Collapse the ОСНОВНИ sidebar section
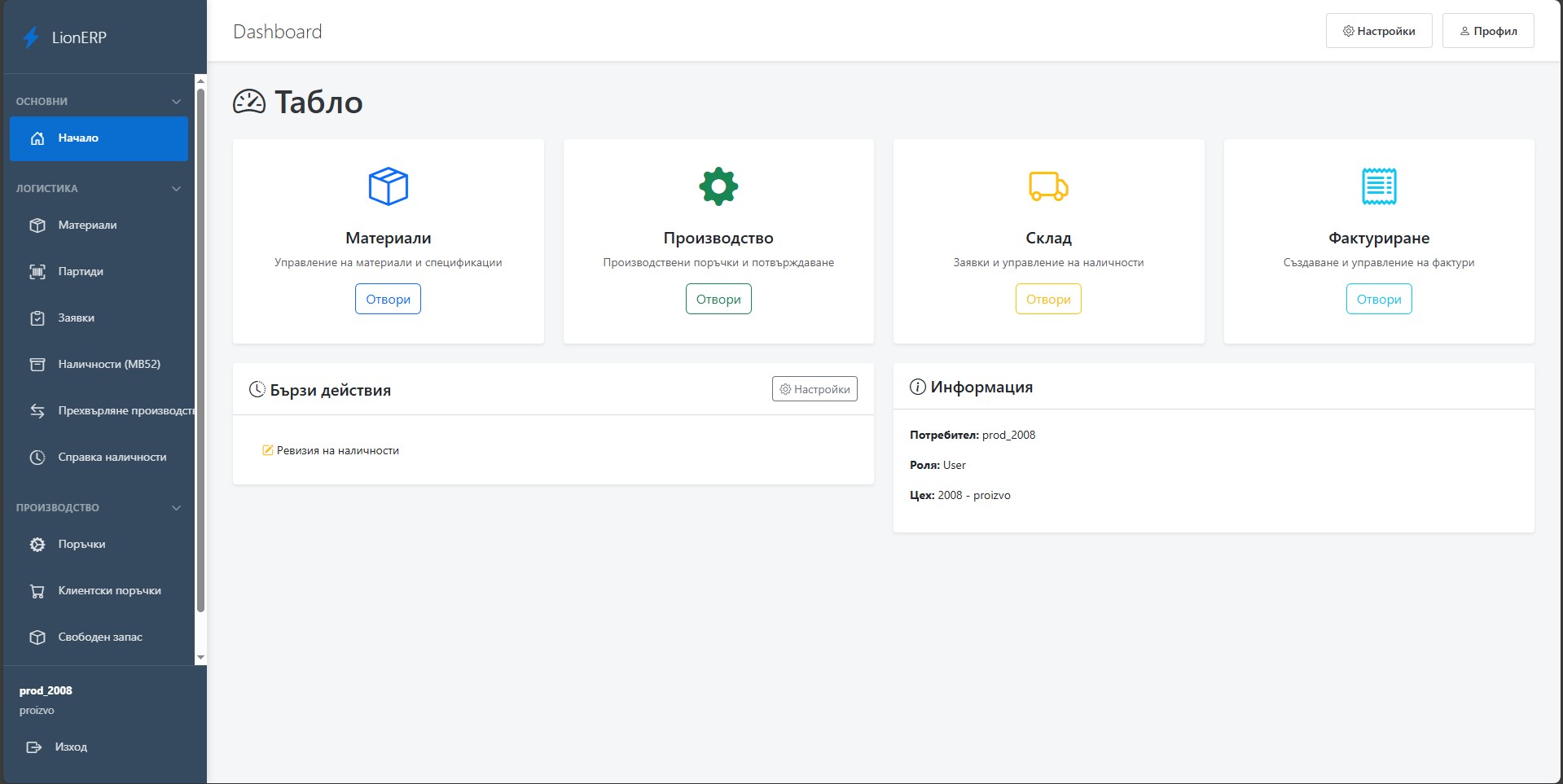This screenshot has height=784, width=1563. [x=176, y=102]
